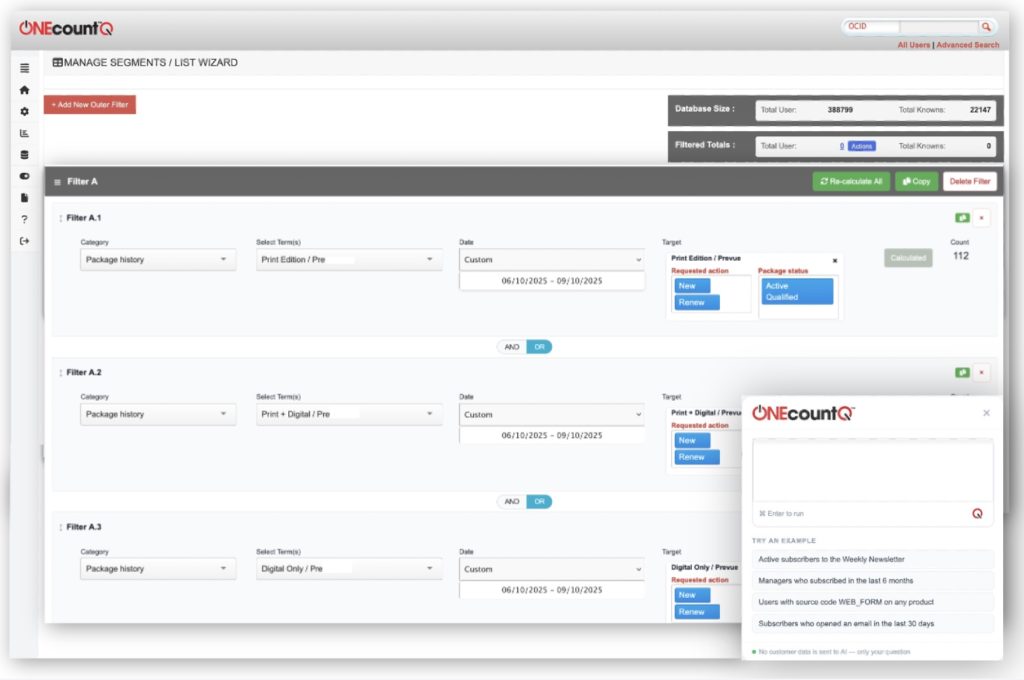Open the sidebar hamburger menu
This screenshot has width=1024, height=680.
[x=24, y=69]
